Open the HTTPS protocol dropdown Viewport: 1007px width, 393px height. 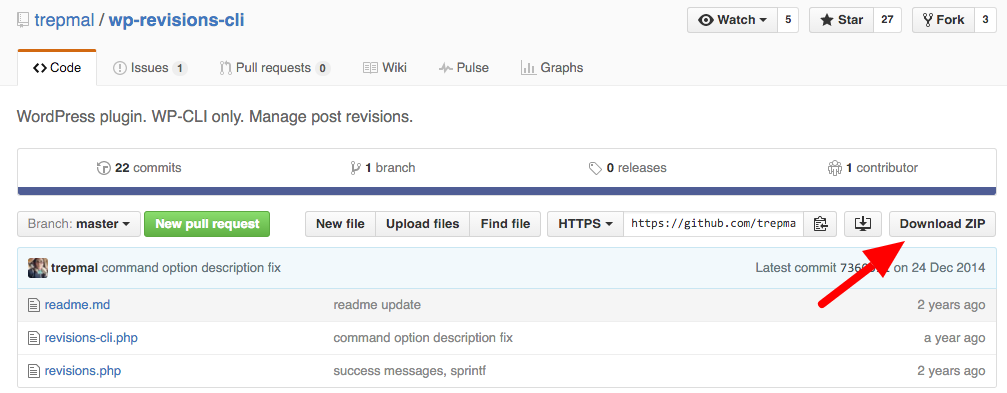[x=585, y=224]
